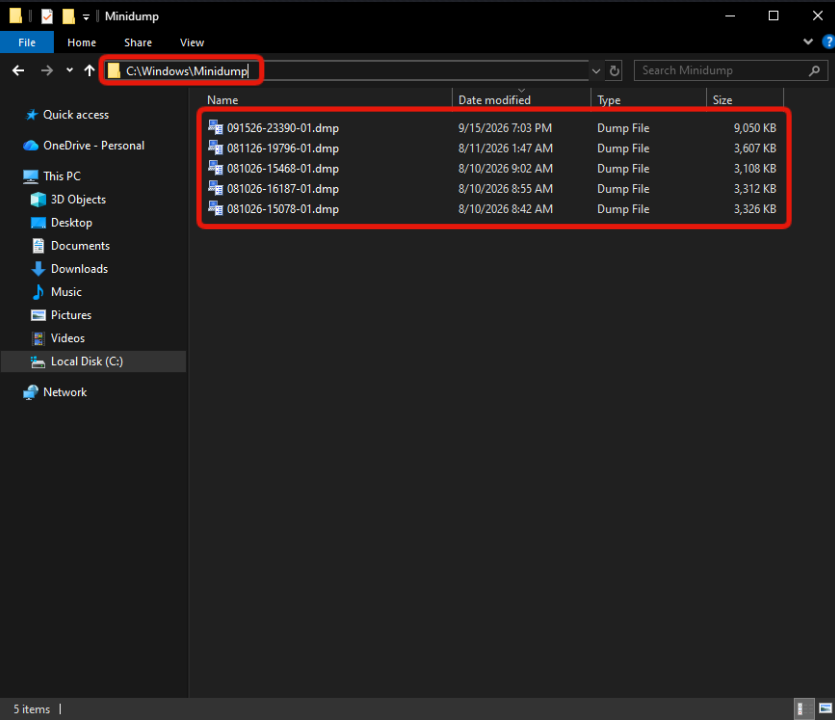Image resolution: width=835 pixels, height=720 pixels.
Task: Open OneDrive - Personal in sidebar
Action: [94, 145]
